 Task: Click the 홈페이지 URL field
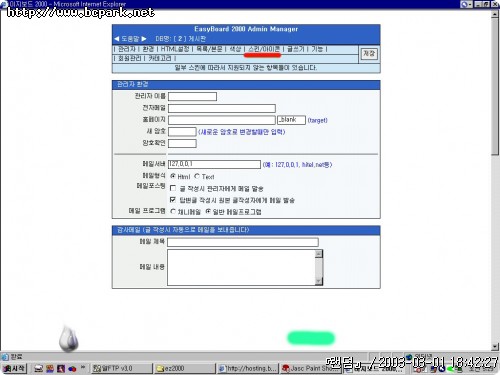click(x=222, y=120)
